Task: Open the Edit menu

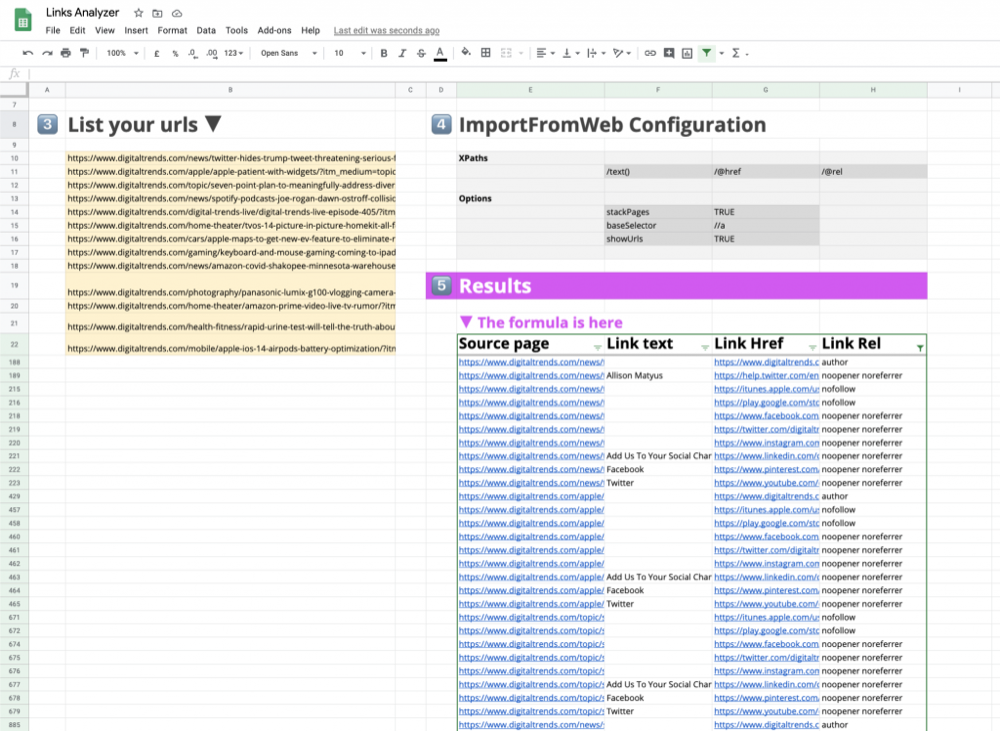Action: (77, 30)
